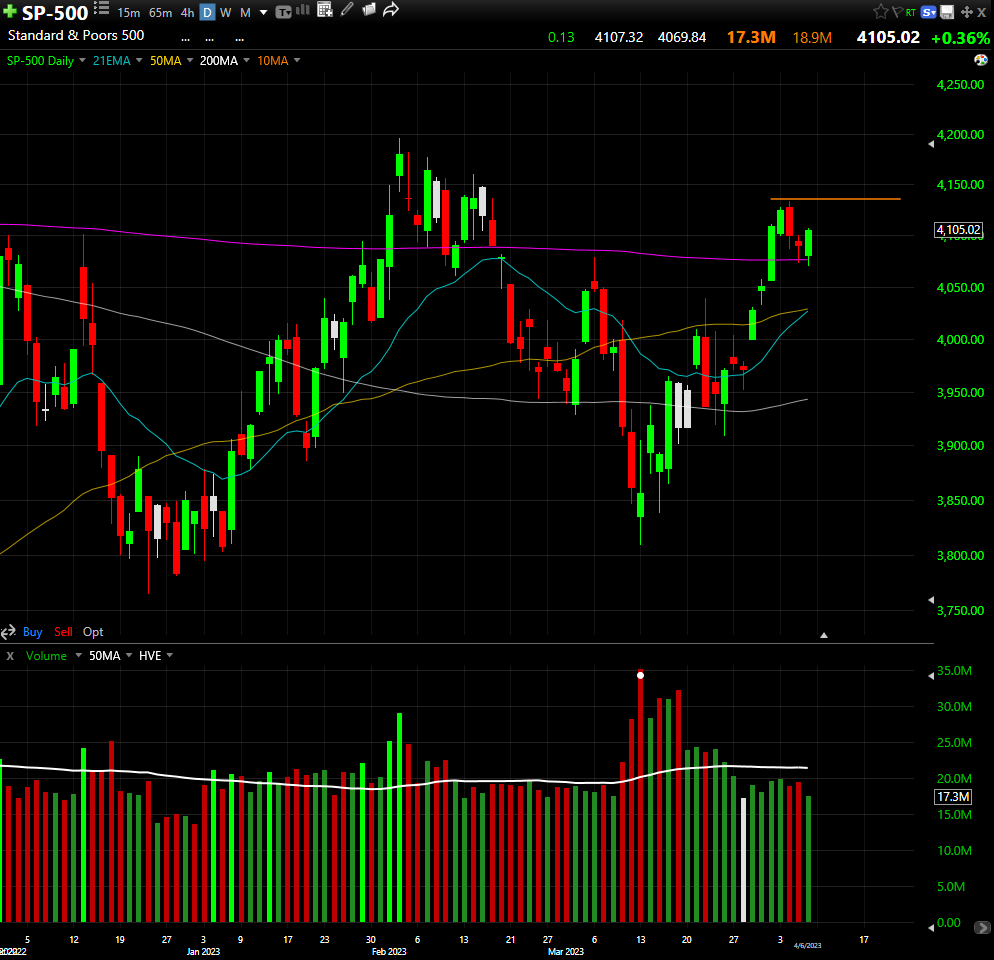Screen dimensions: 994x960
Task: Click the orange horizontal resistance line
Action: pos(835,199)
